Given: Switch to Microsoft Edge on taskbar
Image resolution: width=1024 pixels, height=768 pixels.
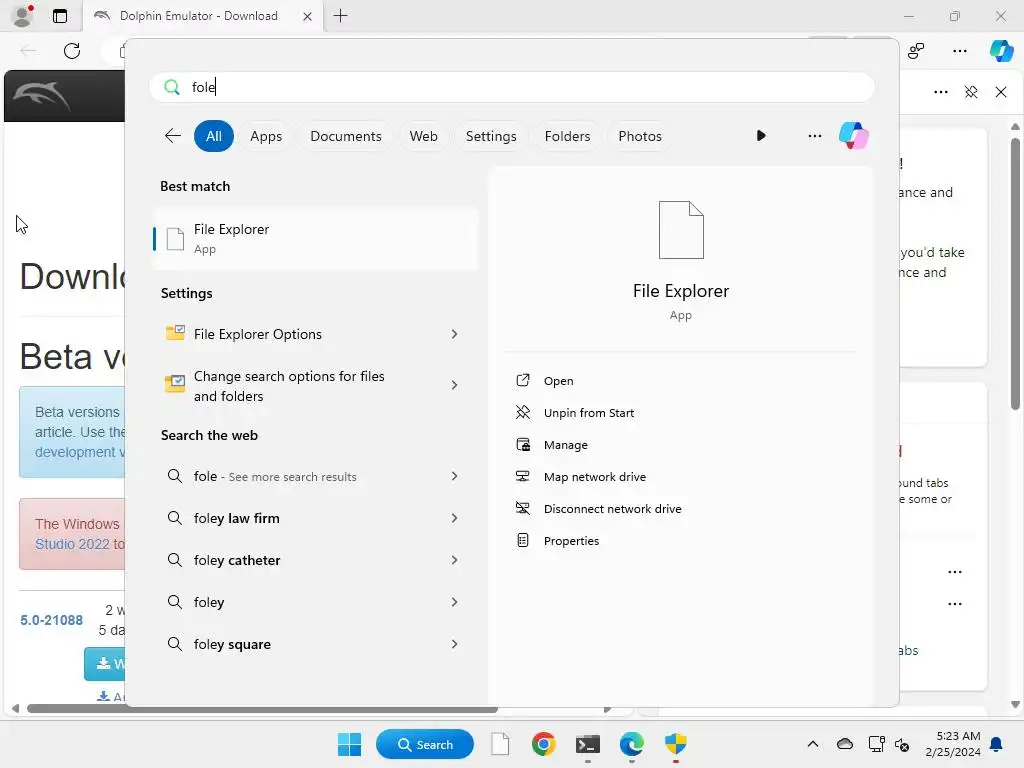Looking at the screenshot, I should pos(632,744).
